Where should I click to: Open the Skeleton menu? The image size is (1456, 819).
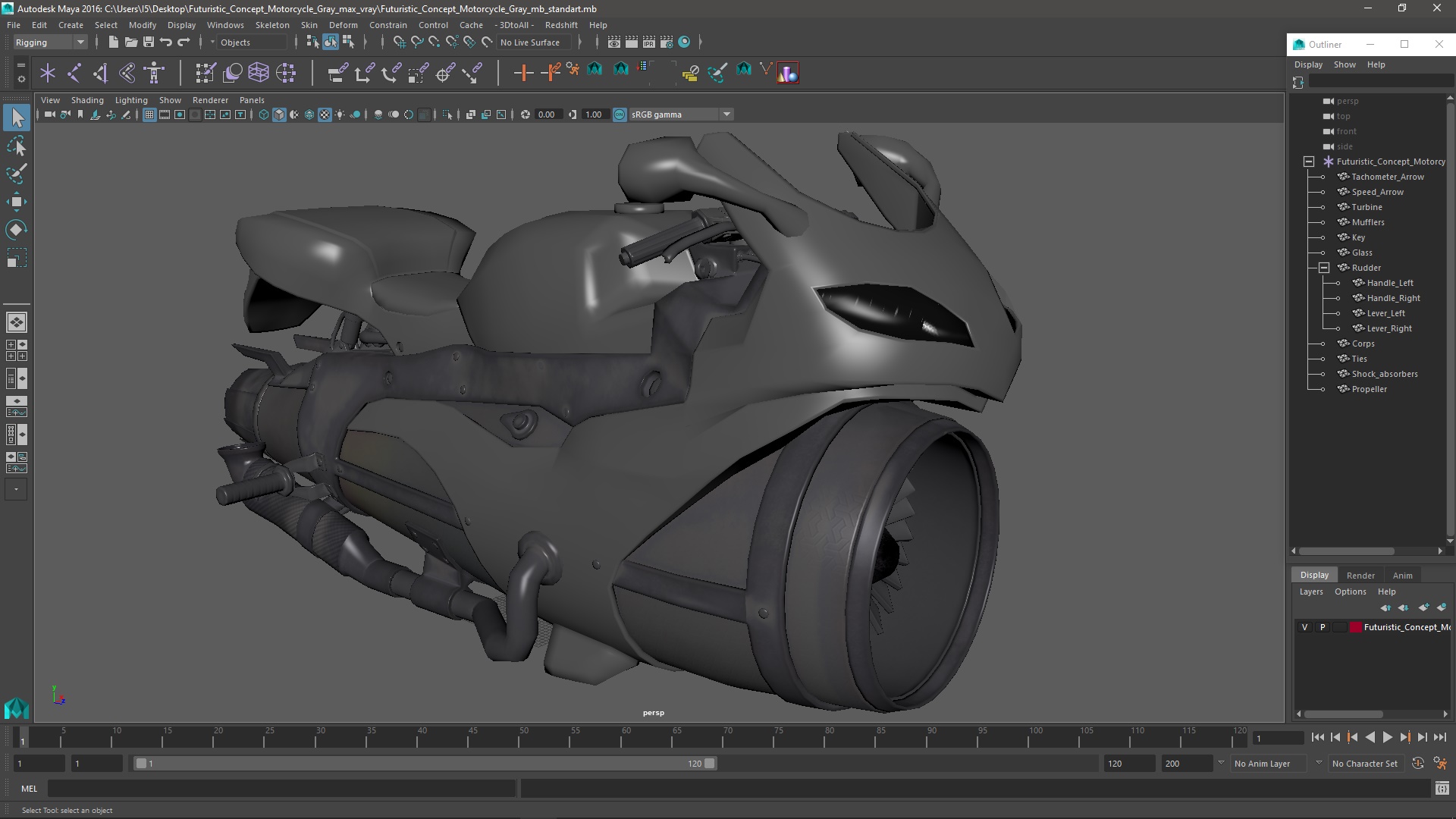tap(271, 25)
